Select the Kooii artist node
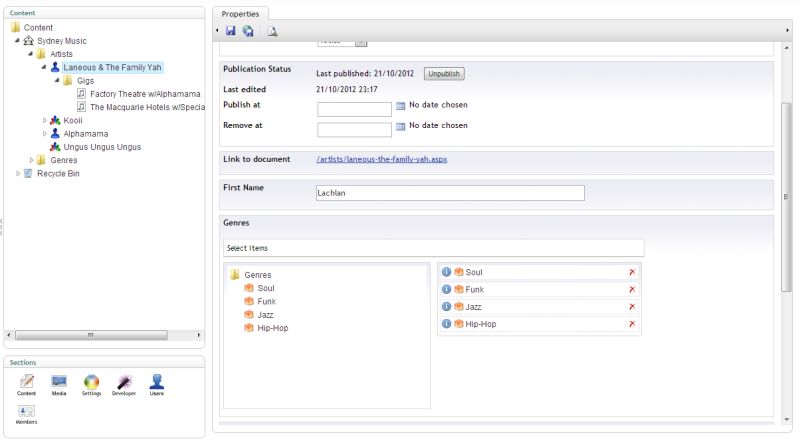This screenshot has height=443, width=800. [73, 120]
